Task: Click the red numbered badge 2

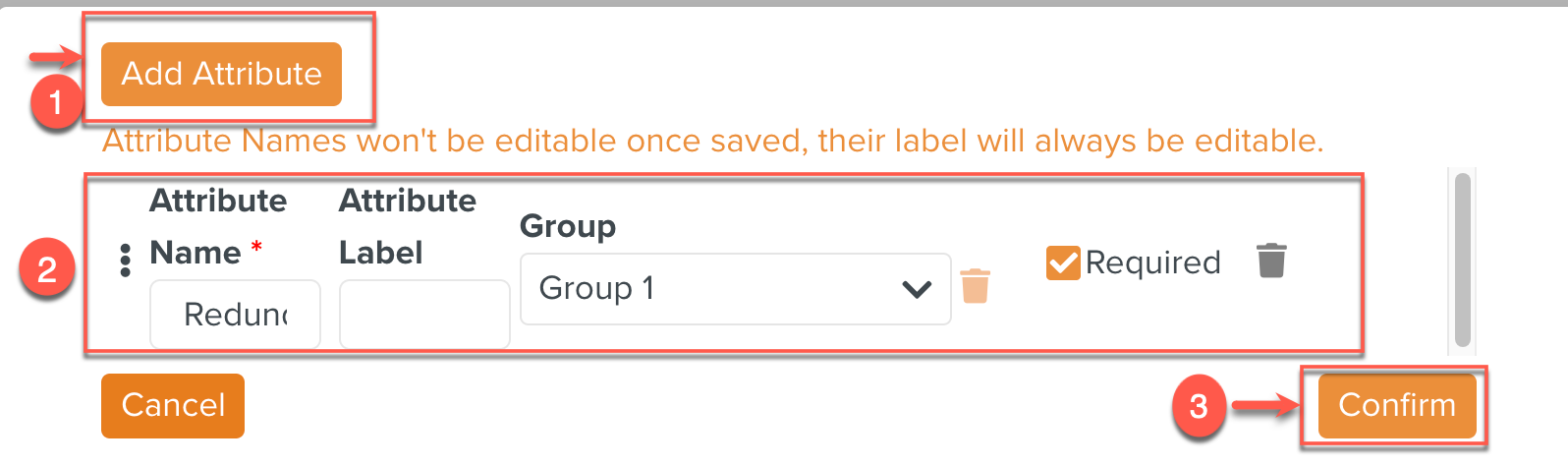Action: point(46,269)
